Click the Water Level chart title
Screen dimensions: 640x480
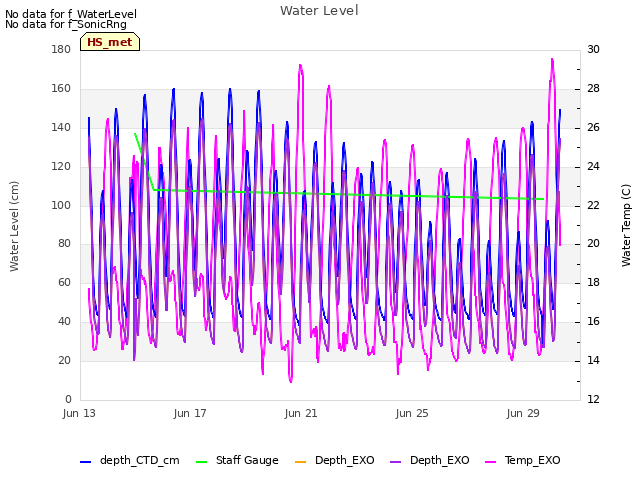pyautogui.click(x=319, y=11)
